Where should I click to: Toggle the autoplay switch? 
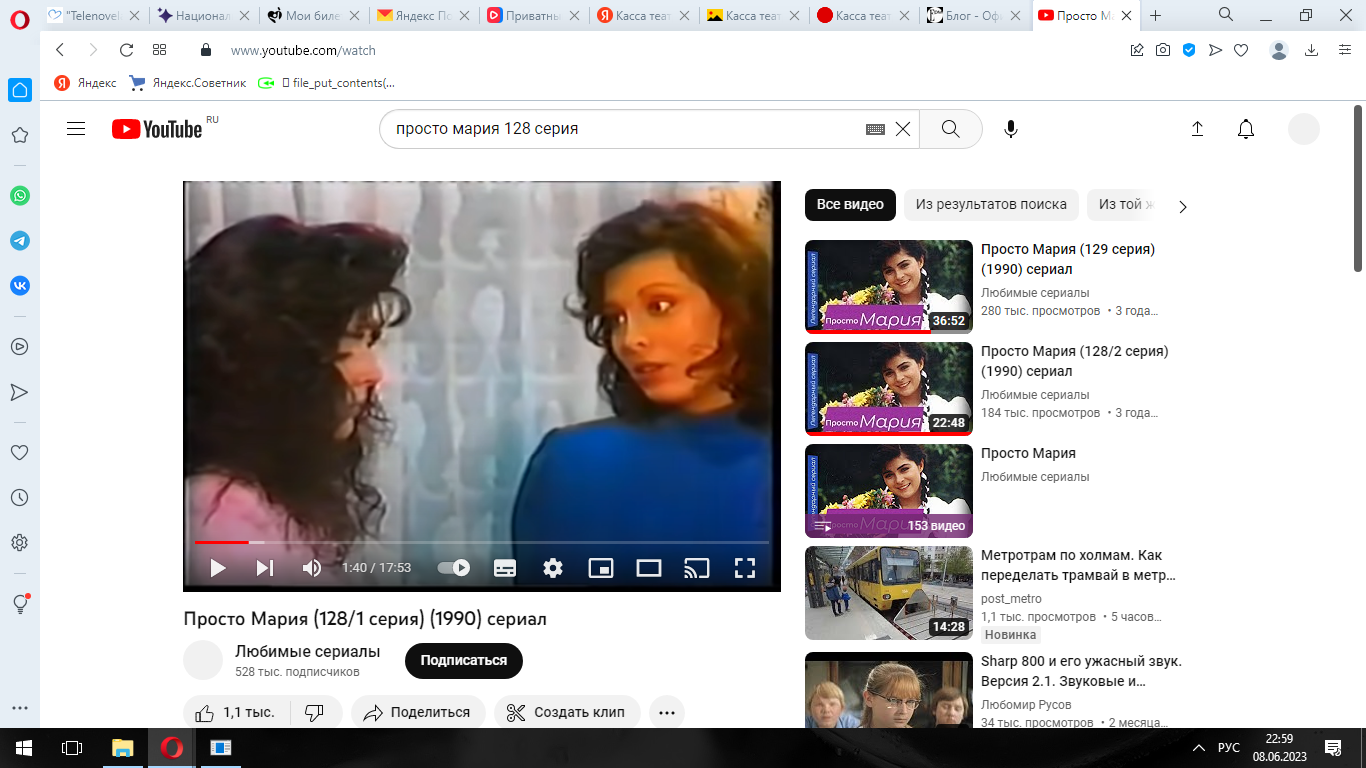click(x=454, y=568)
